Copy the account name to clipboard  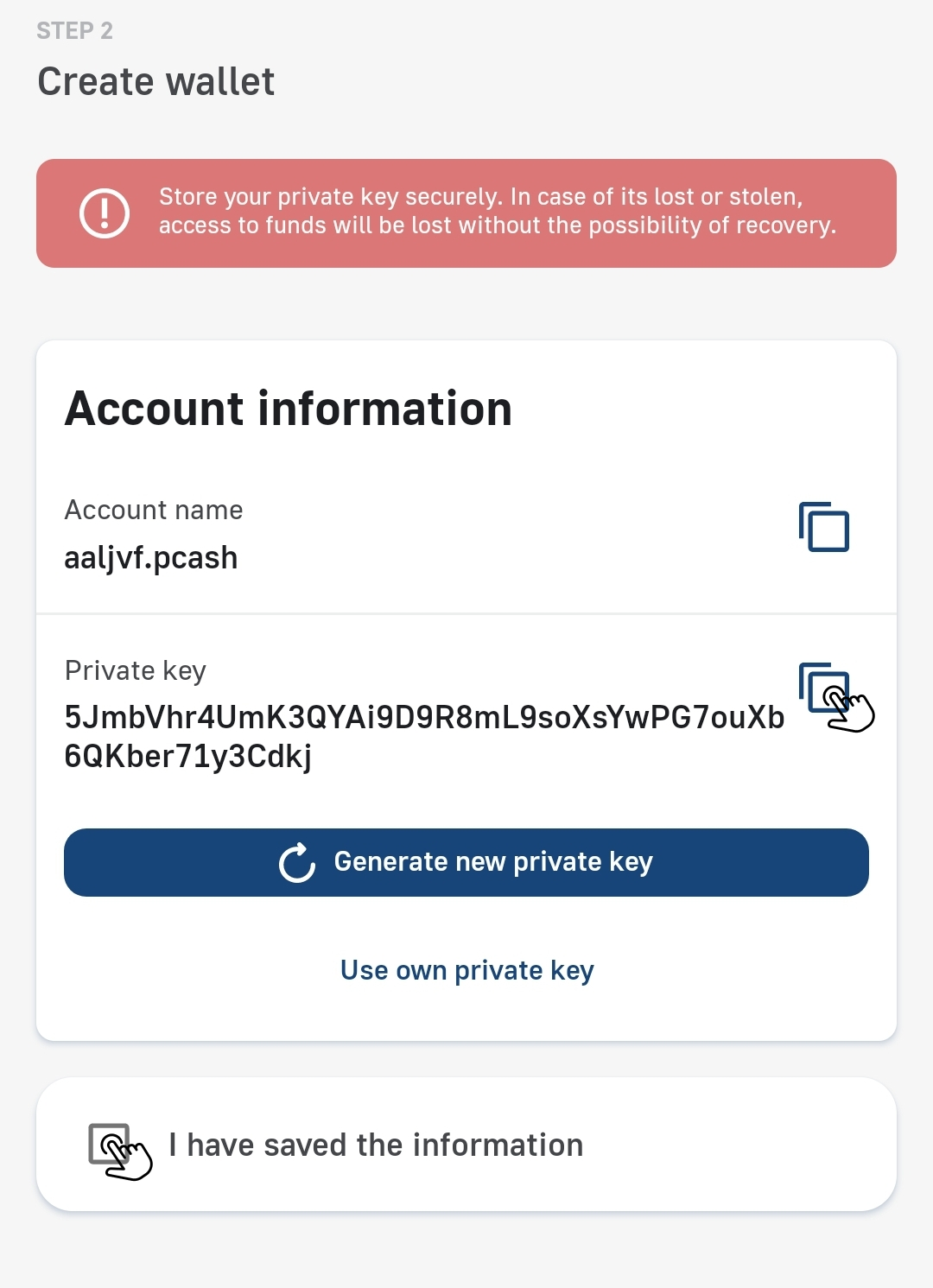823,527
